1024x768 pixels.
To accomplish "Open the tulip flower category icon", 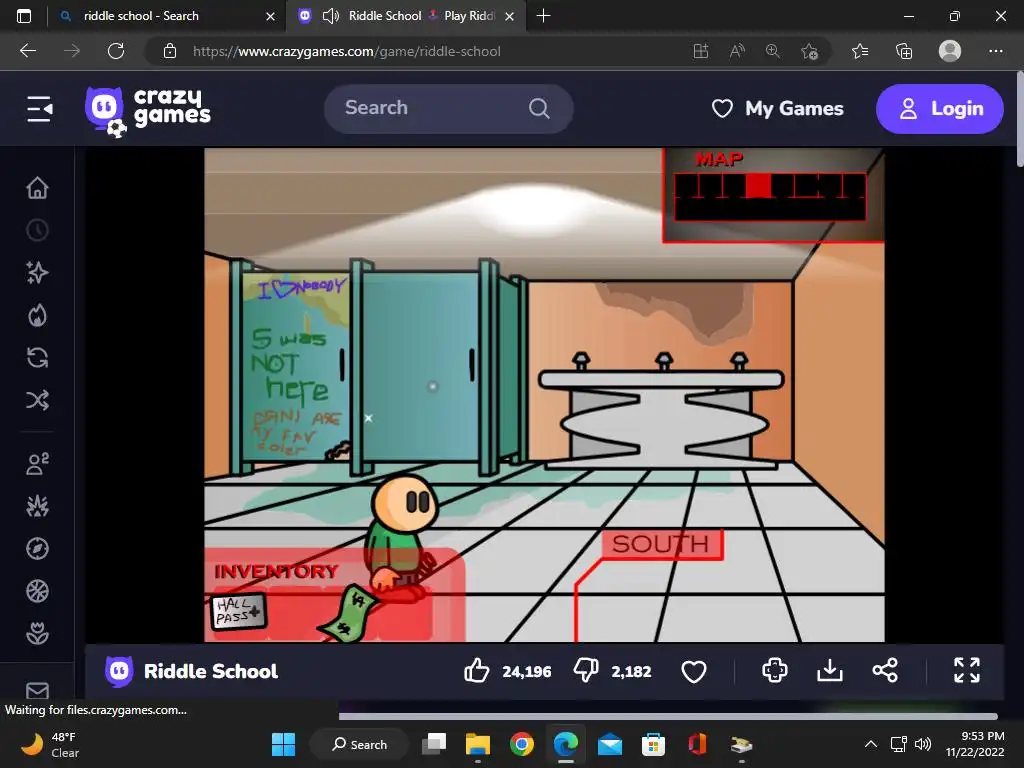I will [37, 633].
